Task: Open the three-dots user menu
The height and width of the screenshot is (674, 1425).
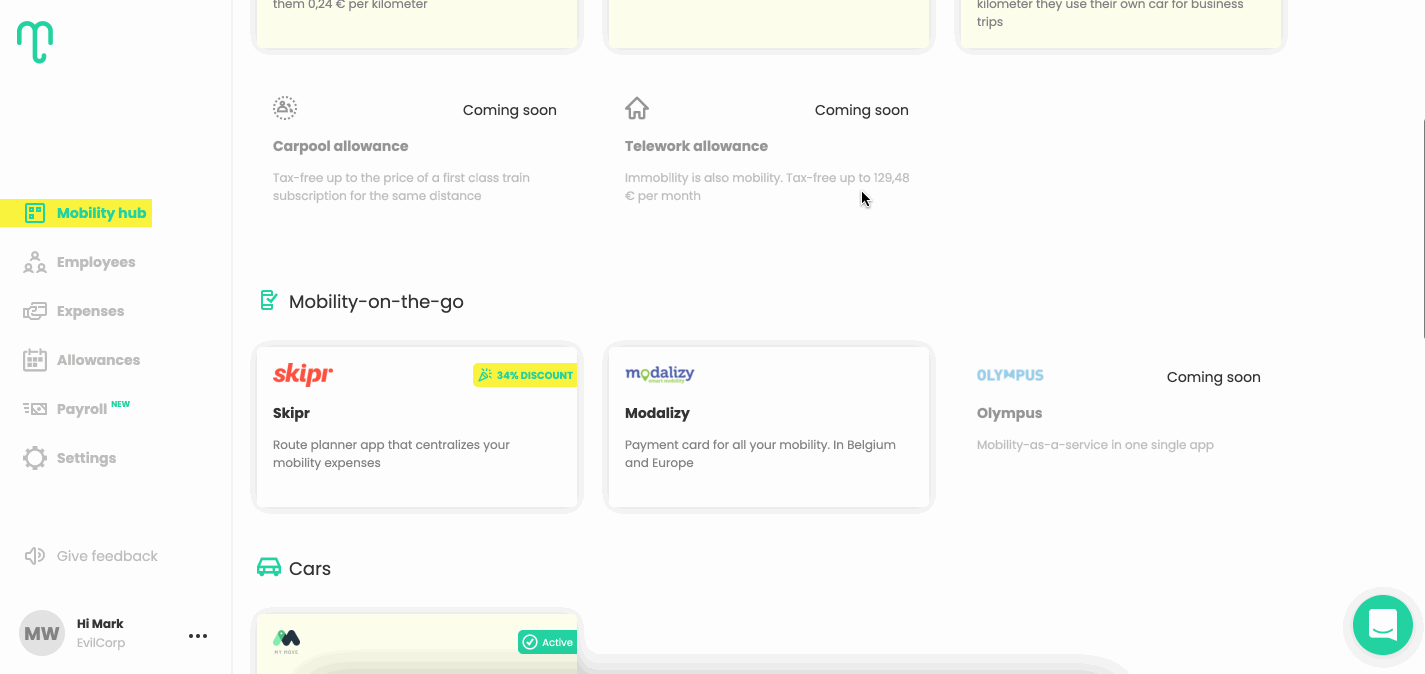Action: (198, 636)
